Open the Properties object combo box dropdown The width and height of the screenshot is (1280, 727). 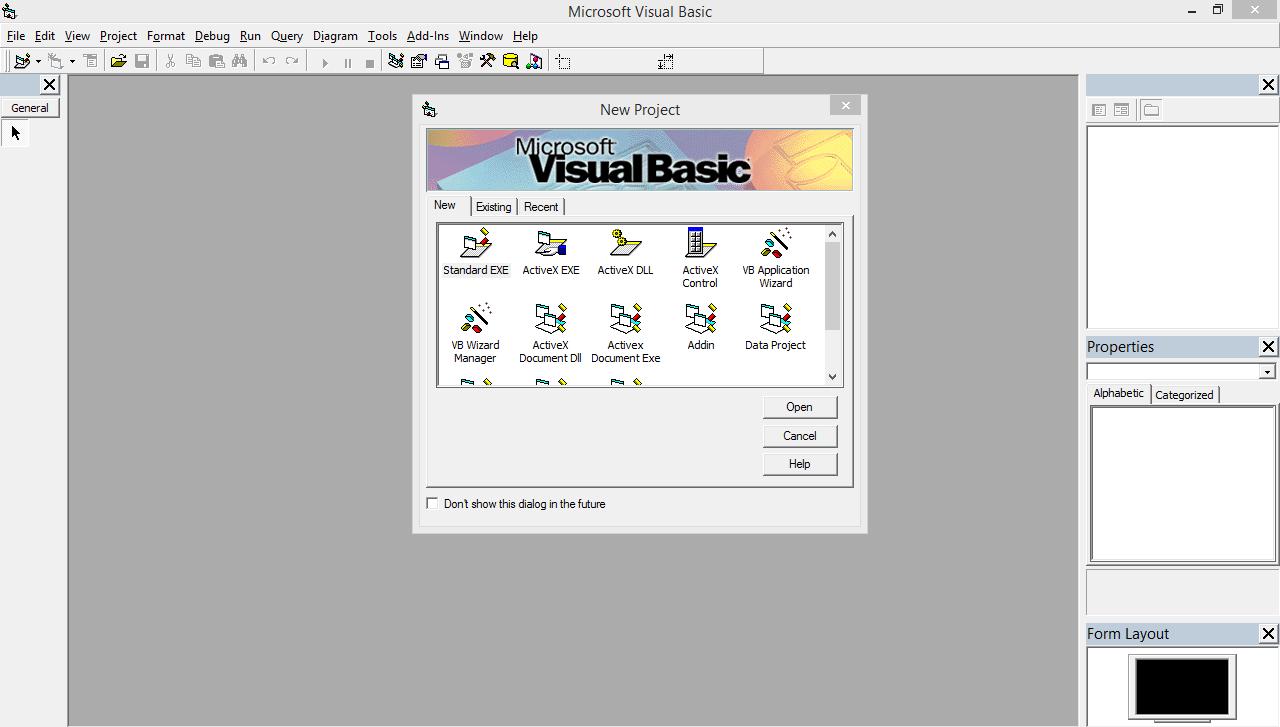[x=1267, y=371]
